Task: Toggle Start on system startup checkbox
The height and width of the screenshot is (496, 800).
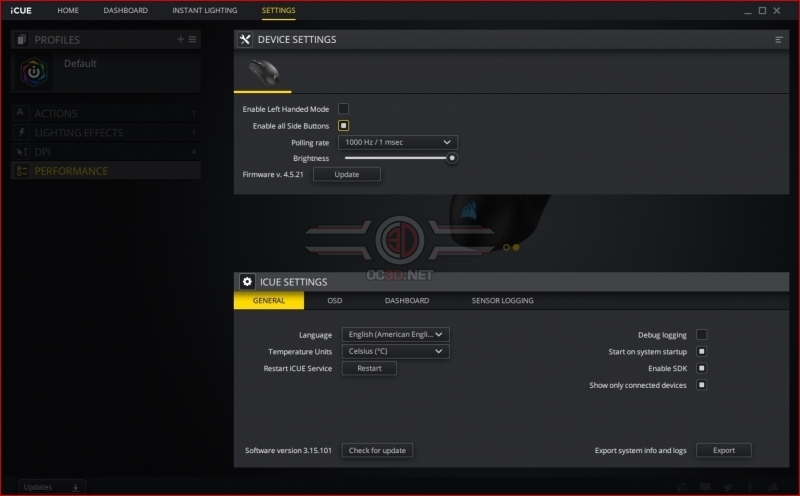Action: click(702, 351)
